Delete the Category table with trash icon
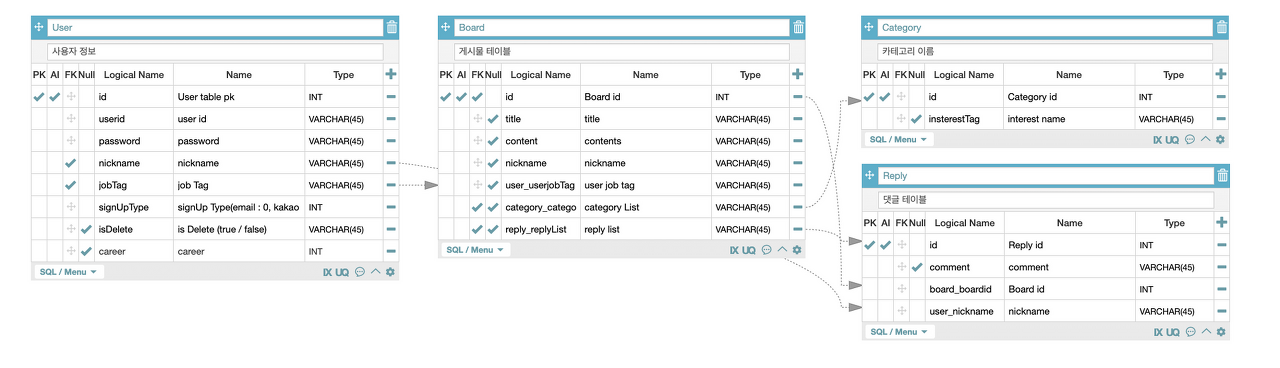This screenshot has height=368, width=1280. (x=1222, y=27)
